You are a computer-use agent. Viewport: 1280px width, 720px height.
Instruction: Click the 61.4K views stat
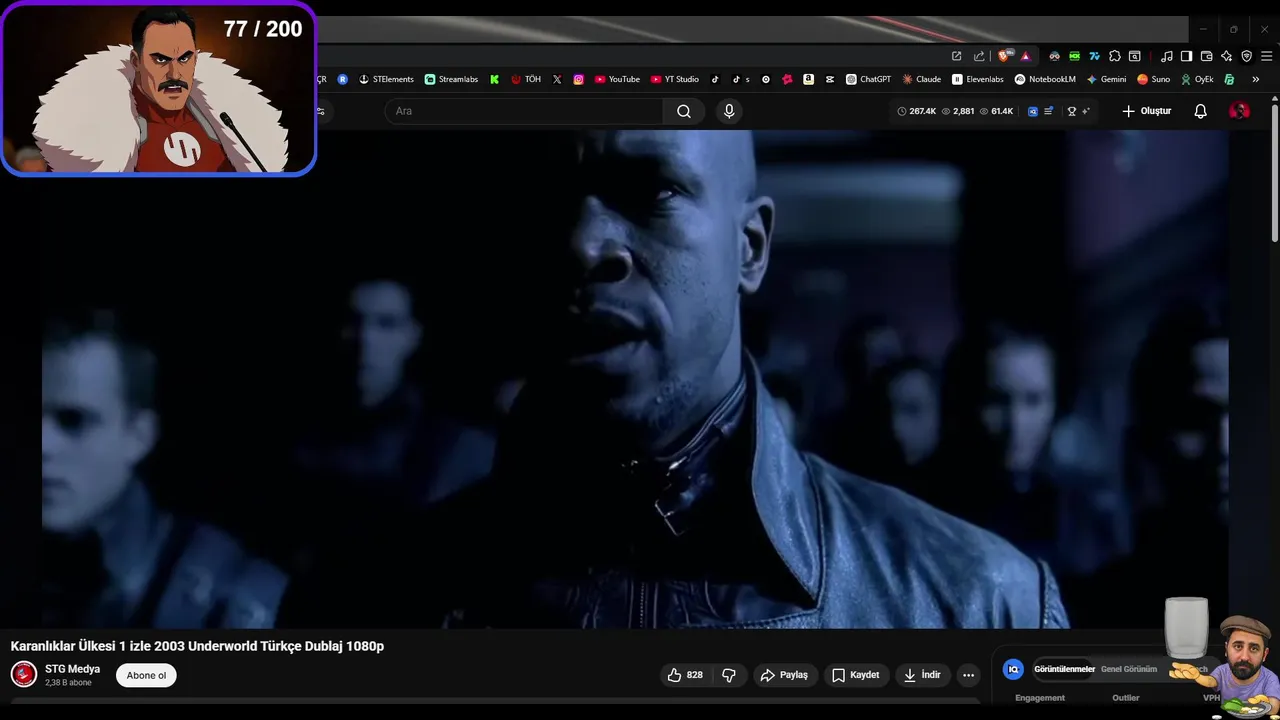996,111
